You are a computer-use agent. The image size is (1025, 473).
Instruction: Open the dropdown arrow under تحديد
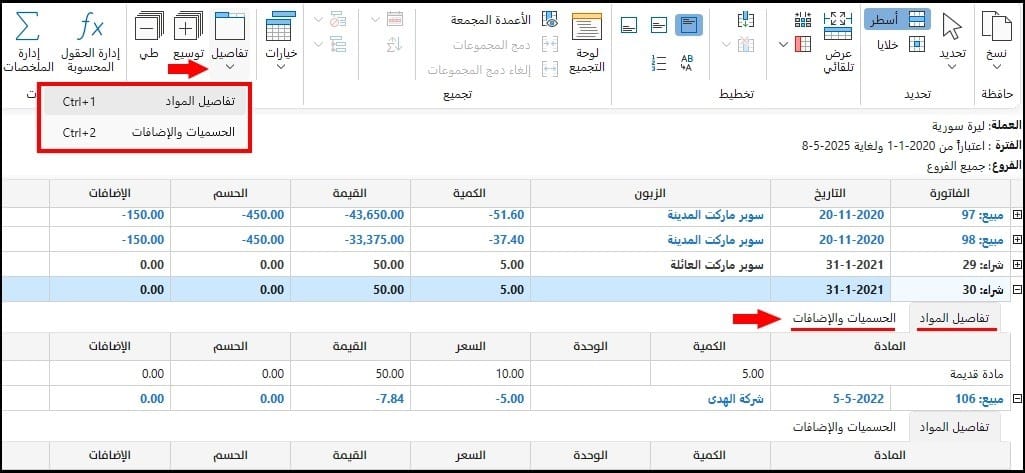[952, 68]
